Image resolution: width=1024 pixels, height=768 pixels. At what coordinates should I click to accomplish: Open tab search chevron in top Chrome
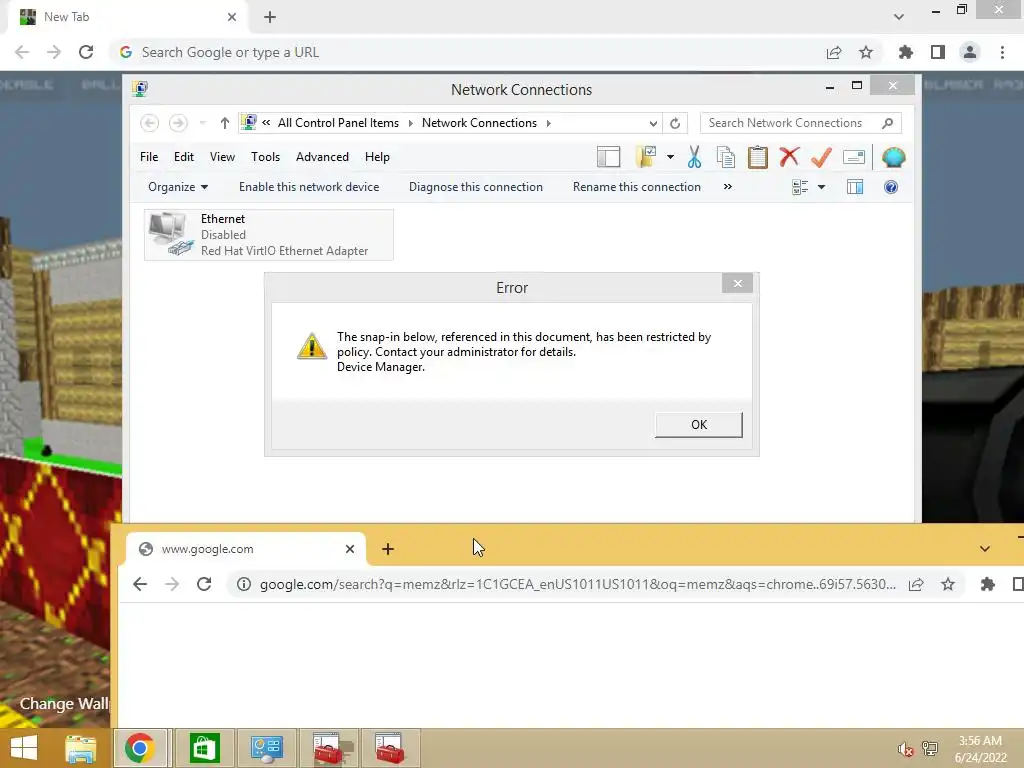click(899, 17)
